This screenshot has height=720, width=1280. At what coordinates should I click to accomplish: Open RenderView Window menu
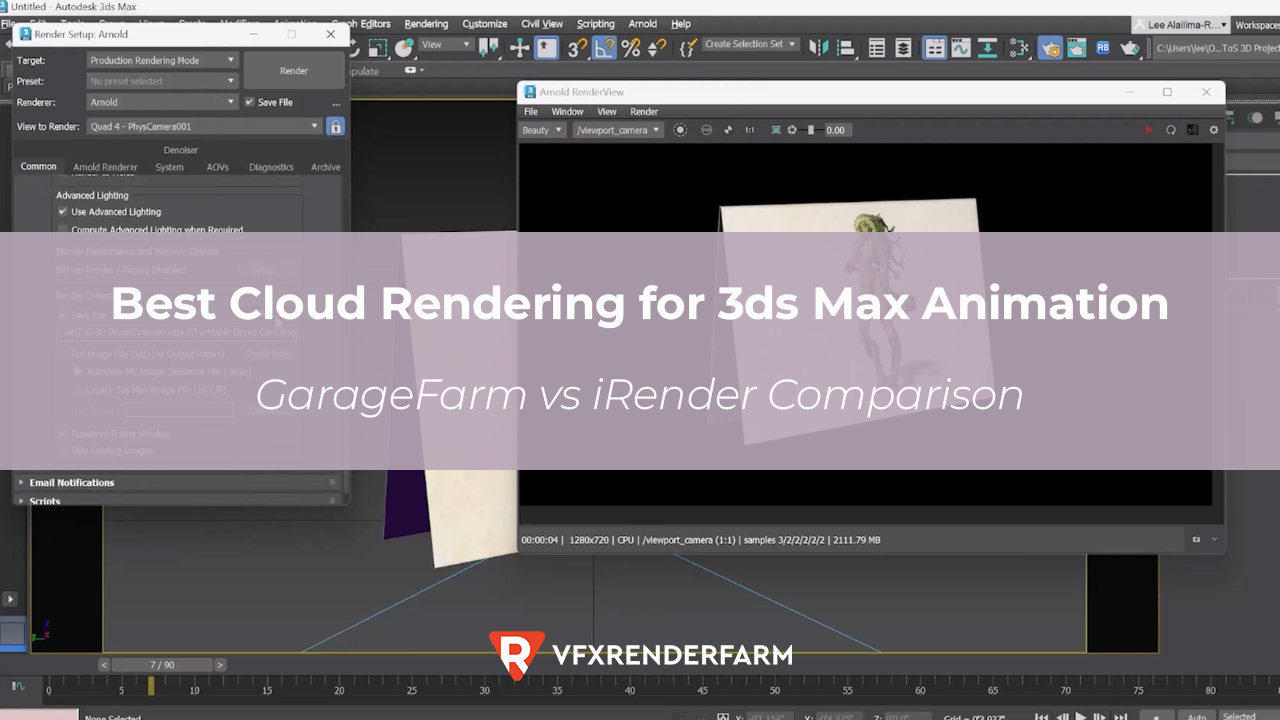click(567, 112)
